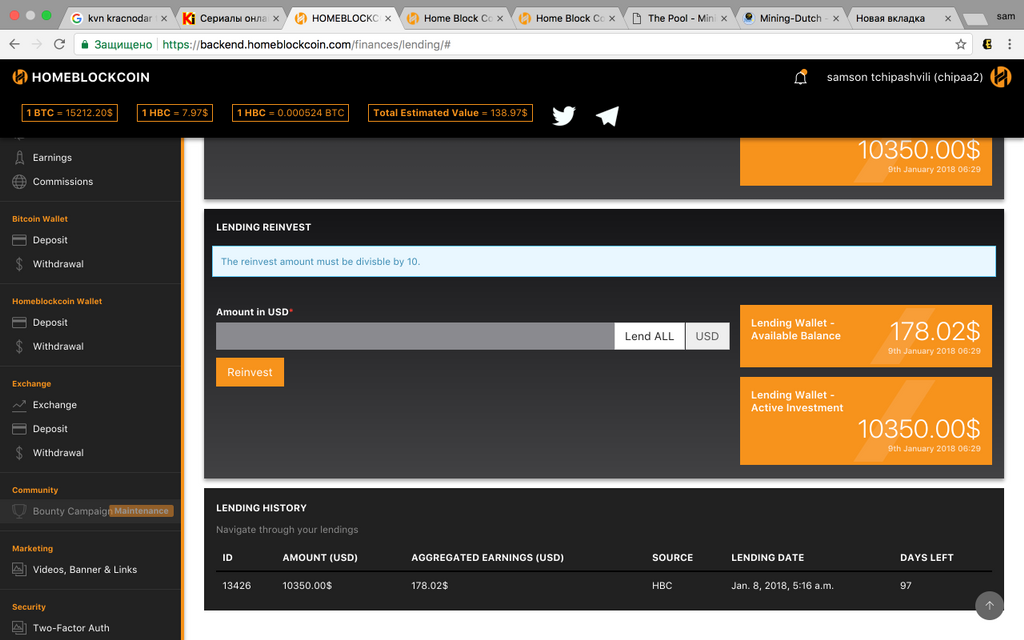
Task: Close the Mining-Dutch tab
Action: coord(836,18)
